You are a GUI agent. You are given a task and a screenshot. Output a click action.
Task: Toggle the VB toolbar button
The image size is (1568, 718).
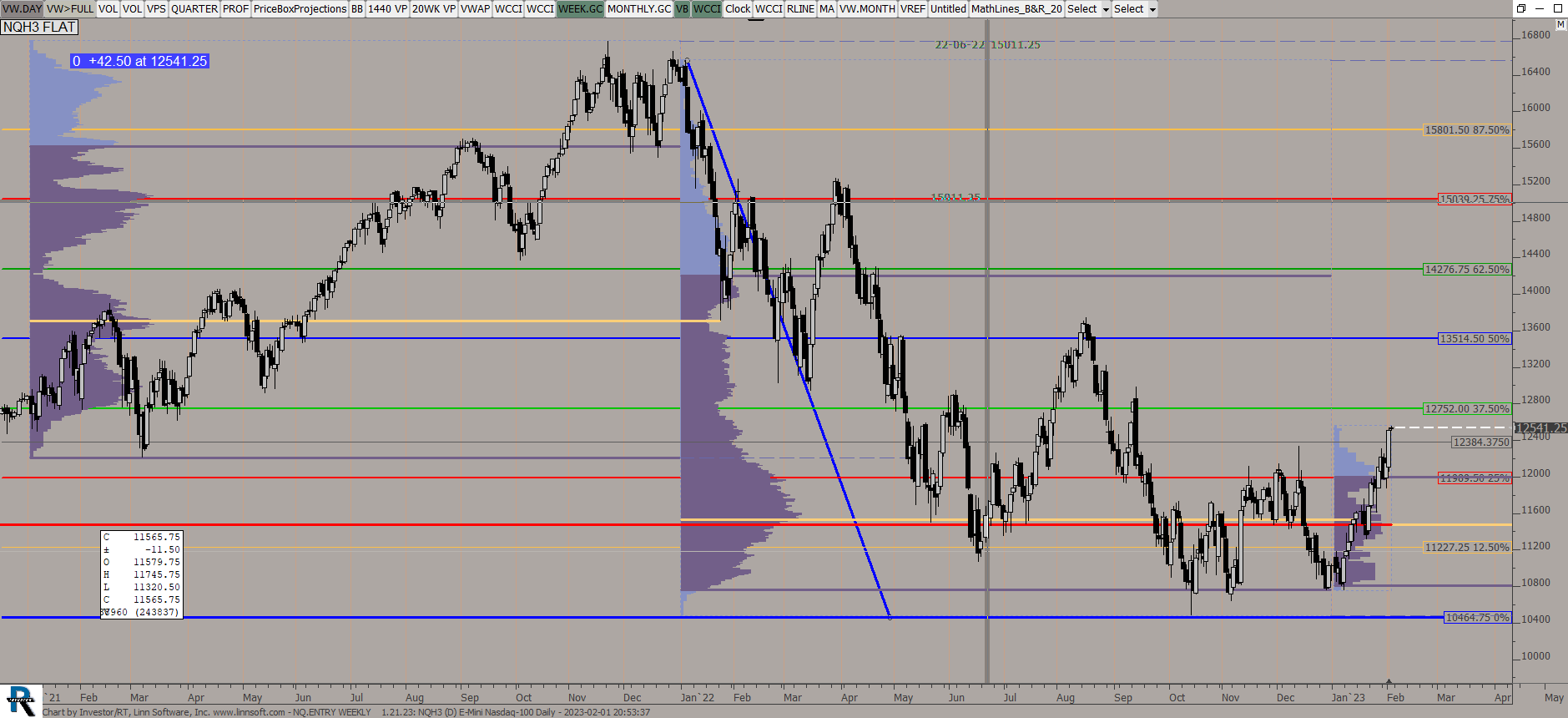pyautogui.click(x=682, y=9)
